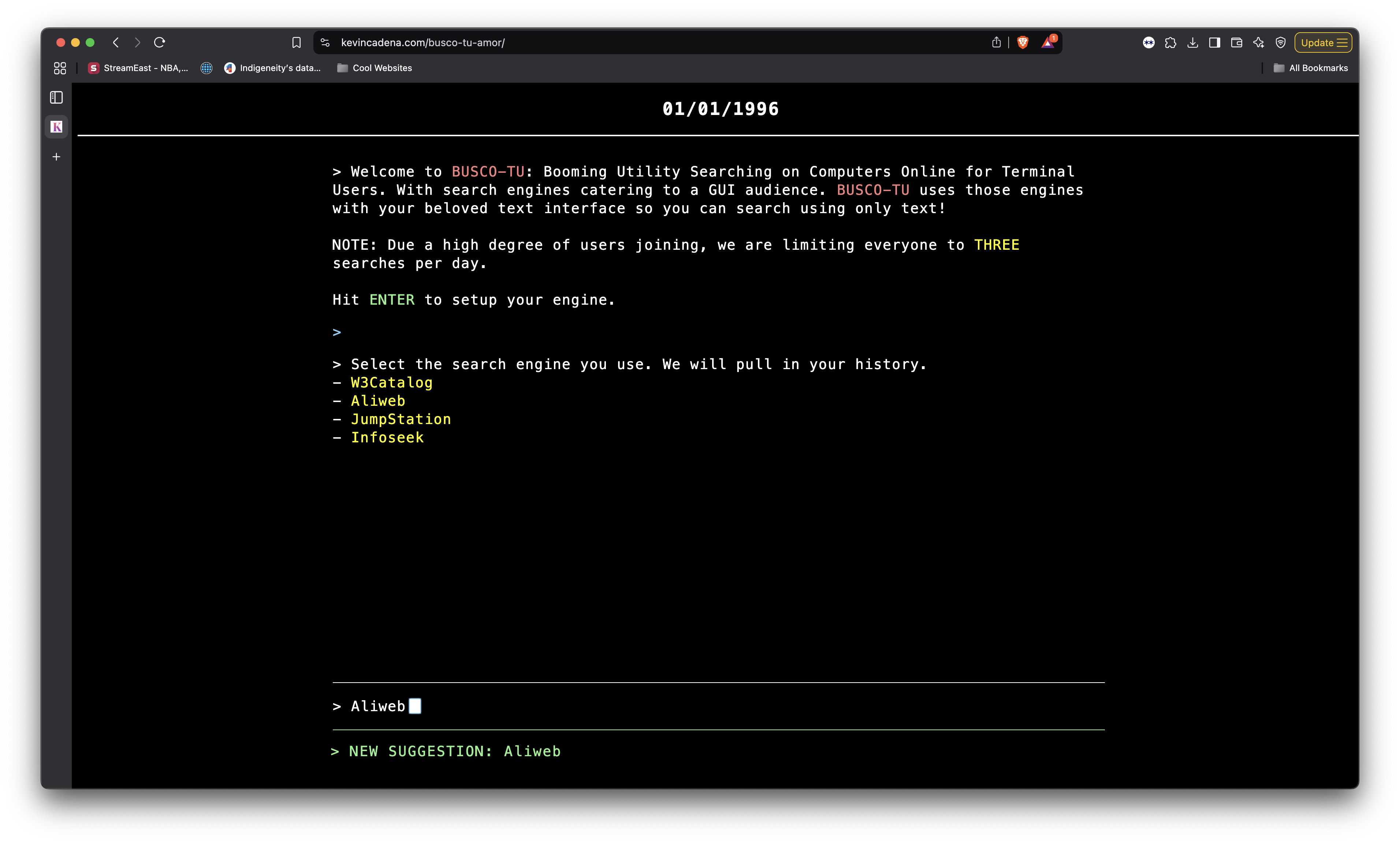Click the Update button

pos(1323,42)
